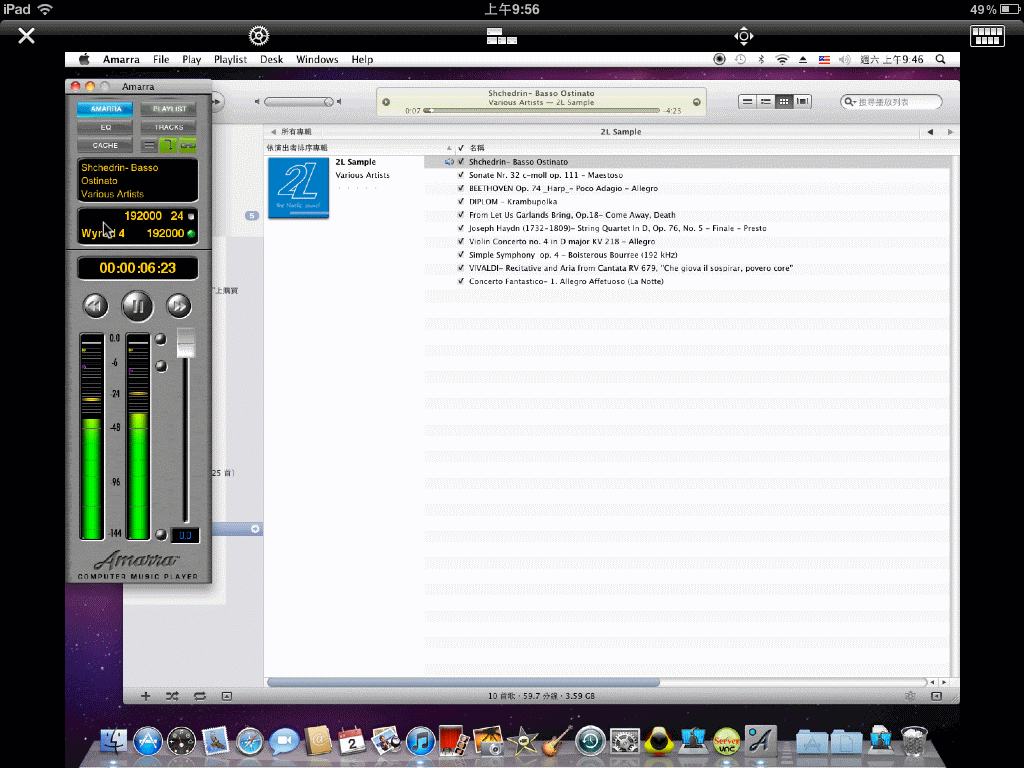The image size is (1024, 768).
Task: Open the input source flag menu
Action: tap(824, 59)
